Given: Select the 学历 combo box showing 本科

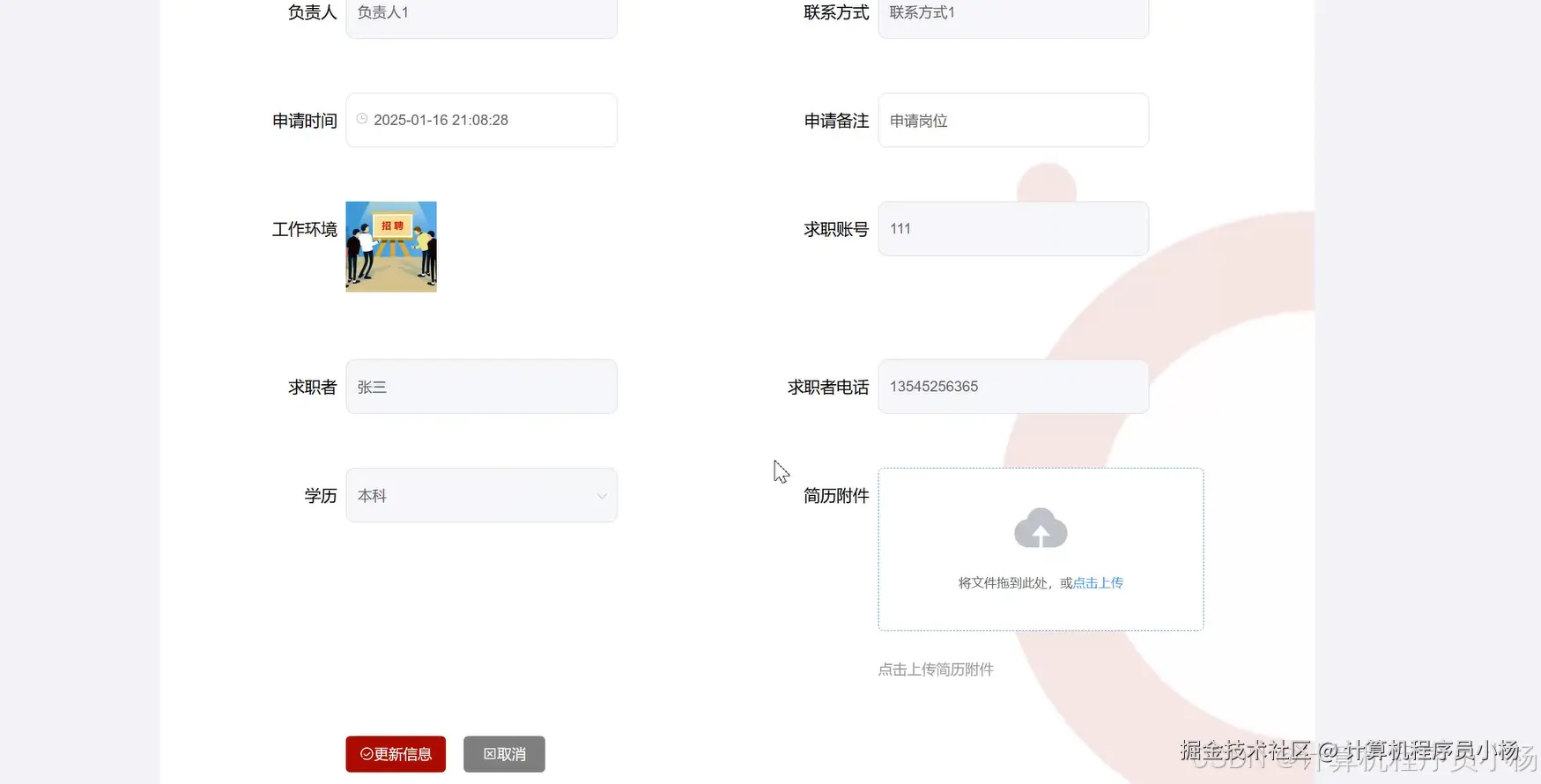Looking at the screenshot, I should click(481, 495).
